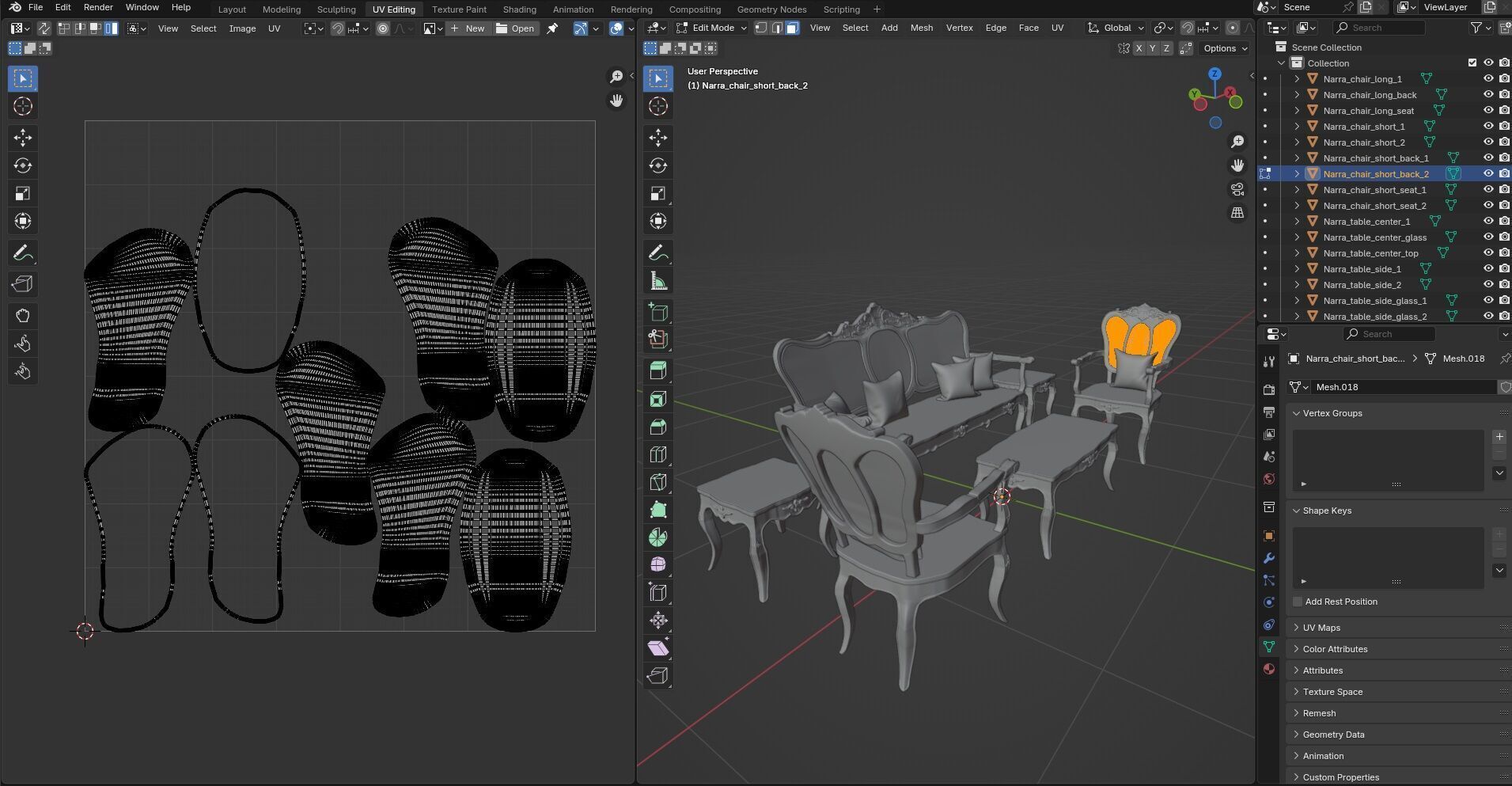Screen dimensions: 1512x786
Task: Select the Rotate tool in 3D viewport toolbar
Action: click(658, 165)
